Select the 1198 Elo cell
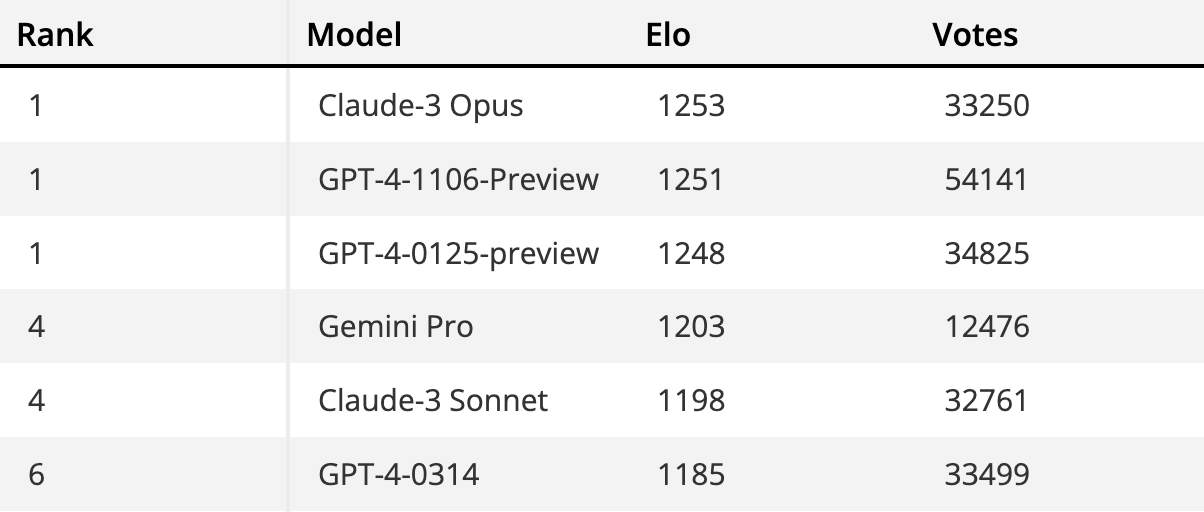Image resolution: width=1204 pixels, height=512 pixels. pos(691,401)
